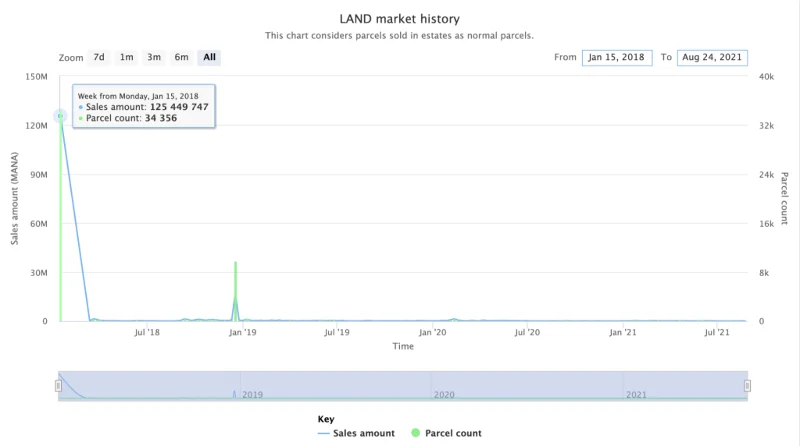This screenshot has width=800, height=446.
Task: Click the left navigator range handle
Action: point(59,386)
